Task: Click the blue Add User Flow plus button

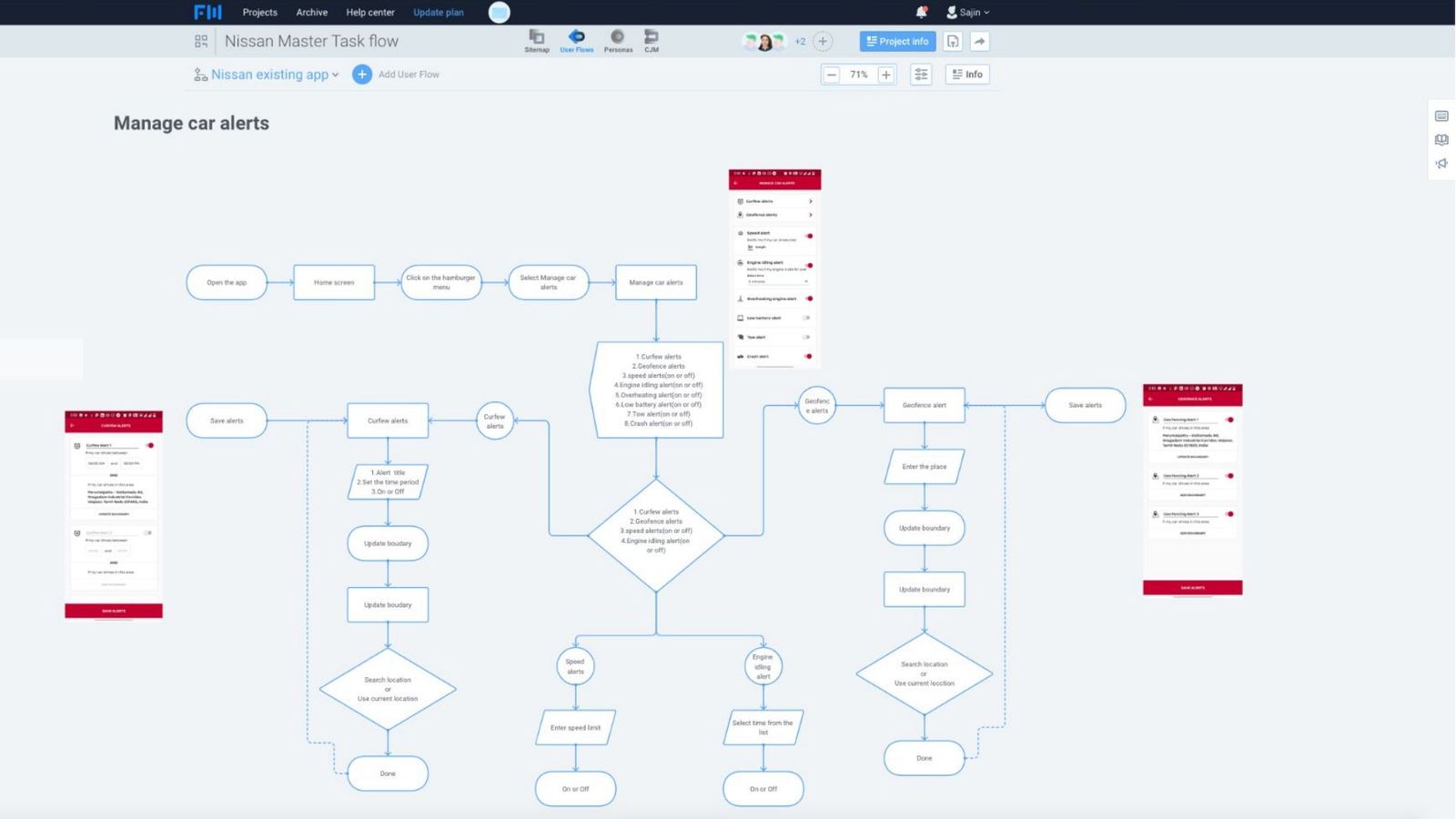Action: [x=362, y=75]
